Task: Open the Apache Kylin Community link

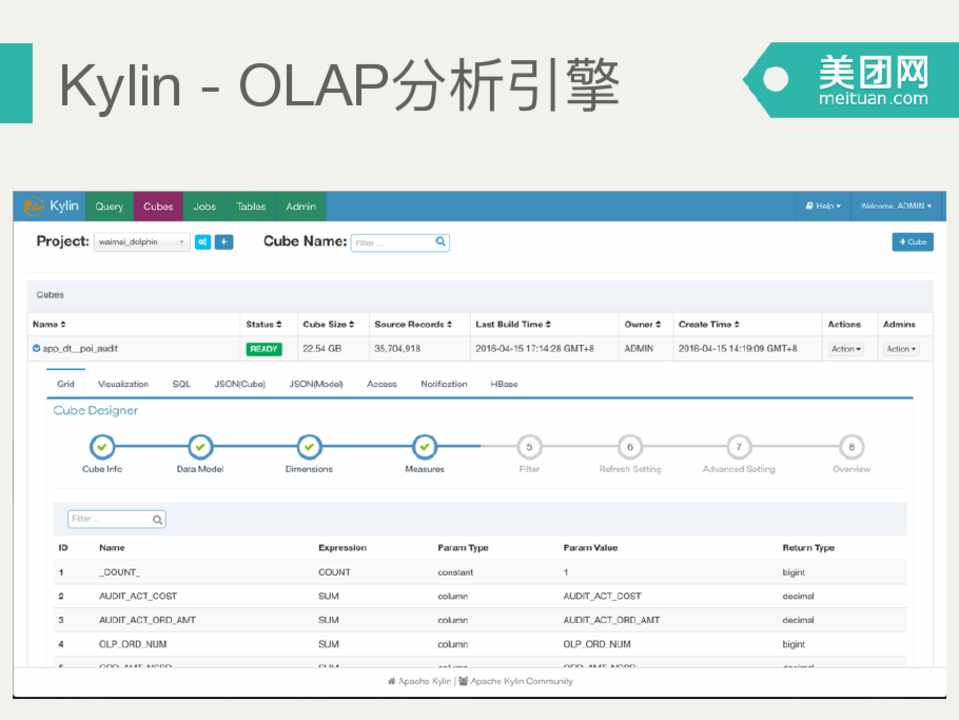Action: point(522,681)
